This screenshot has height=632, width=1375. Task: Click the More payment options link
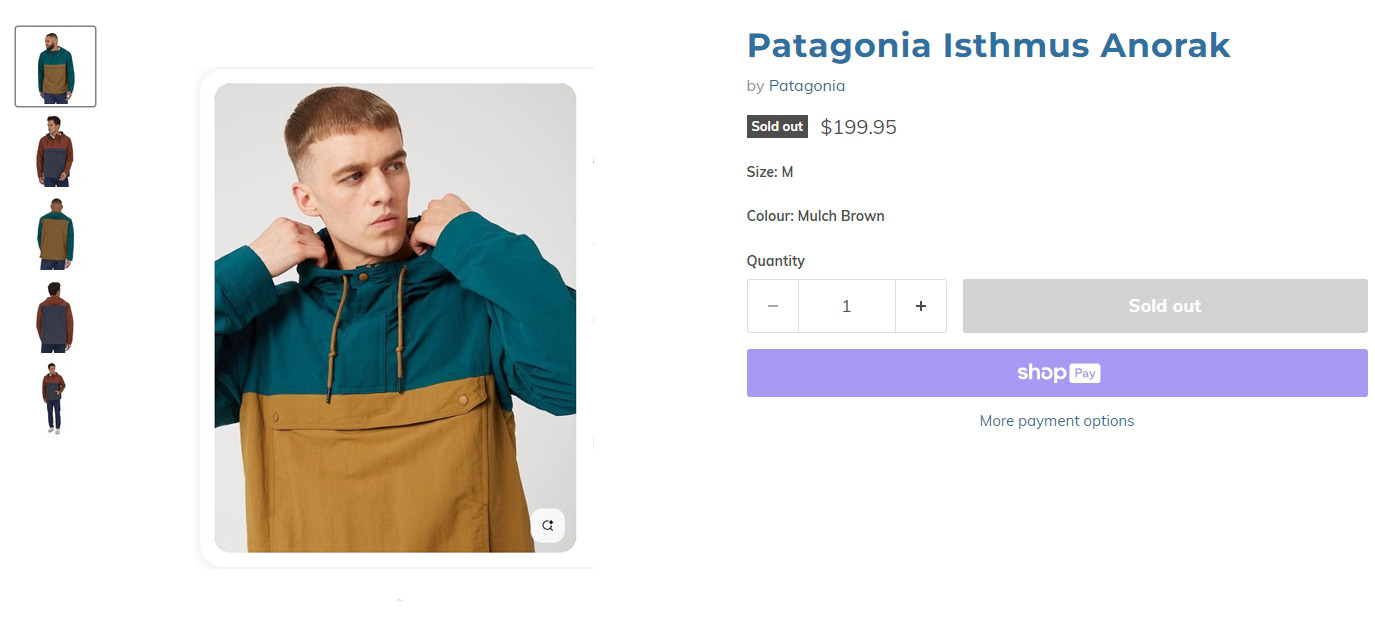point(1056,421)
